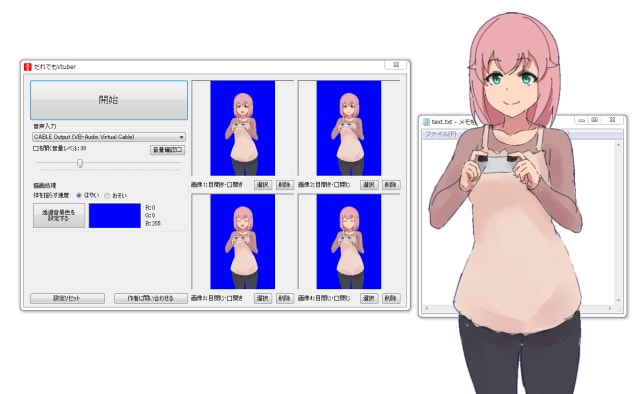Click 削除 delete button for image 3
640x394 pixels.
click(x=285, y=298)
